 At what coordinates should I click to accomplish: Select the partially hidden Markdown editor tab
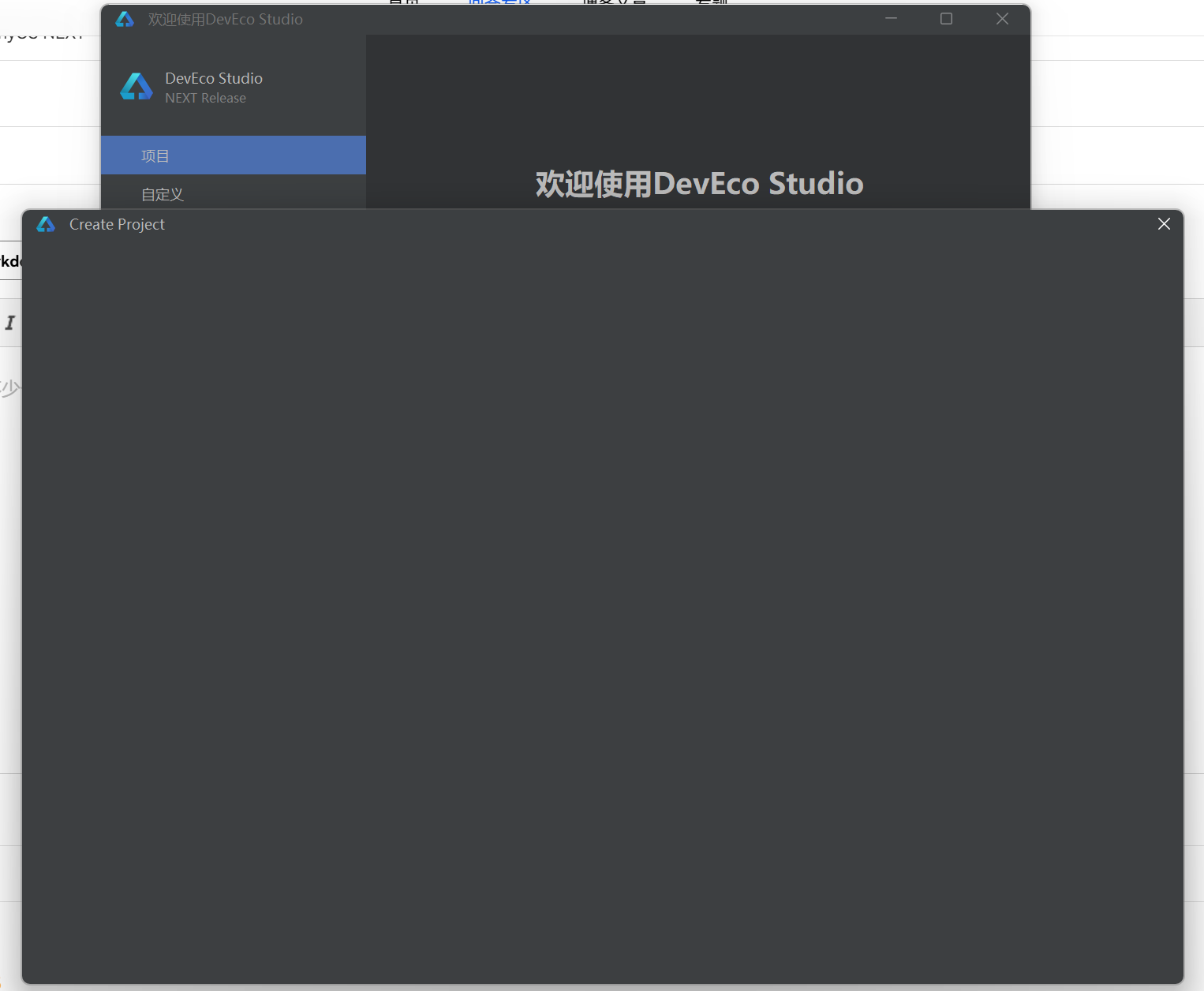coord(10,261)
